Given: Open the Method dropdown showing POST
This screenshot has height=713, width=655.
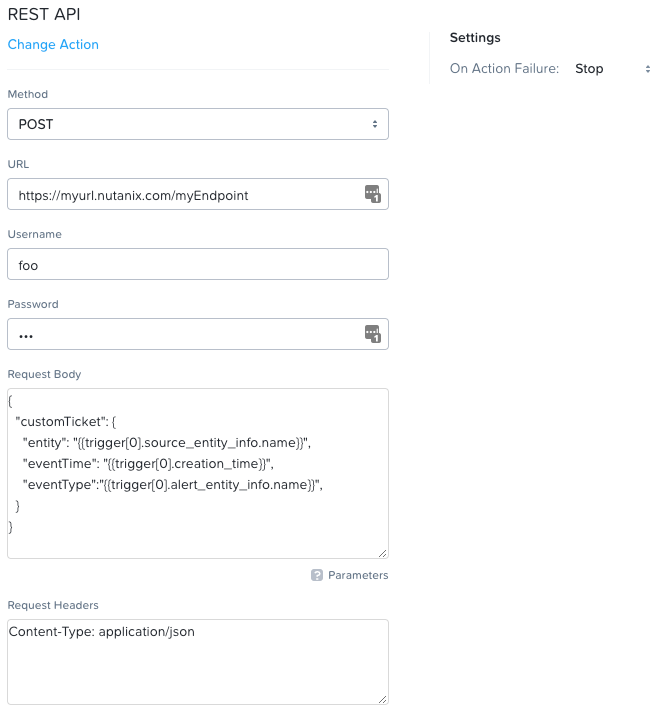Looking at the screenshot, I should coord(197,124).
